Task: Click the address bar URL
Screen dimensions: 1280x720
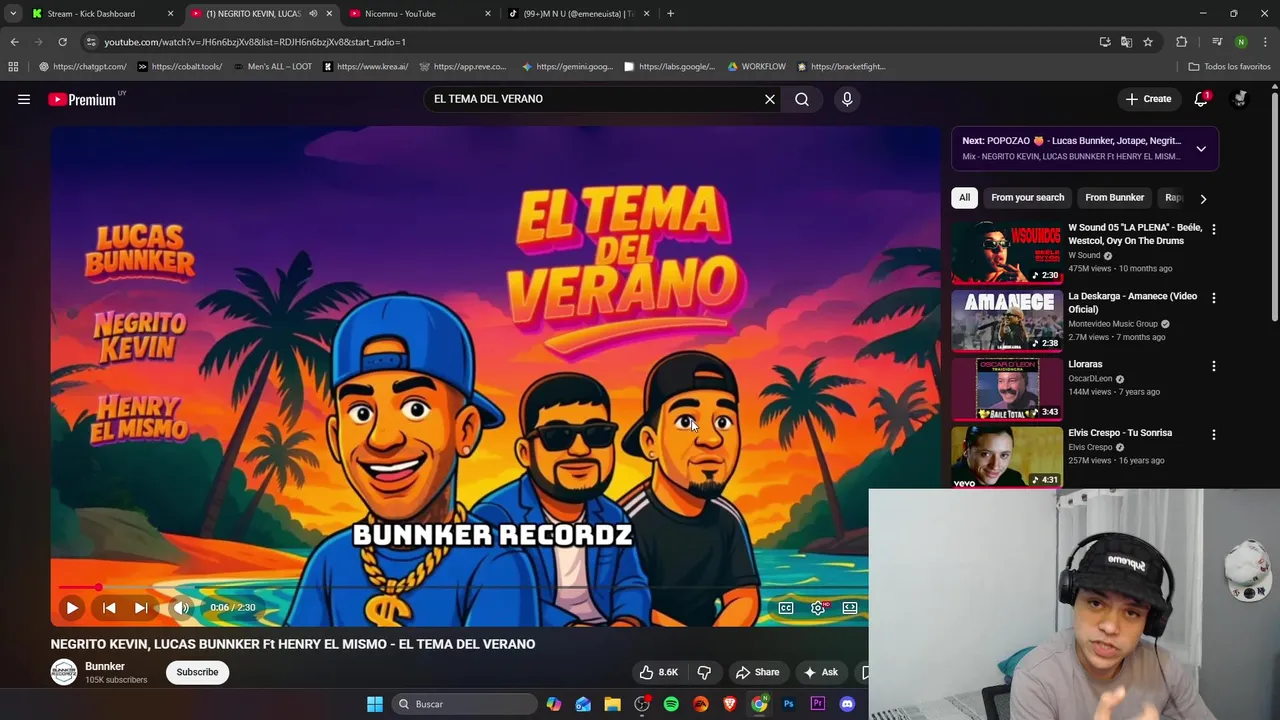Action: pyautogui.click(x=255, y=42)
